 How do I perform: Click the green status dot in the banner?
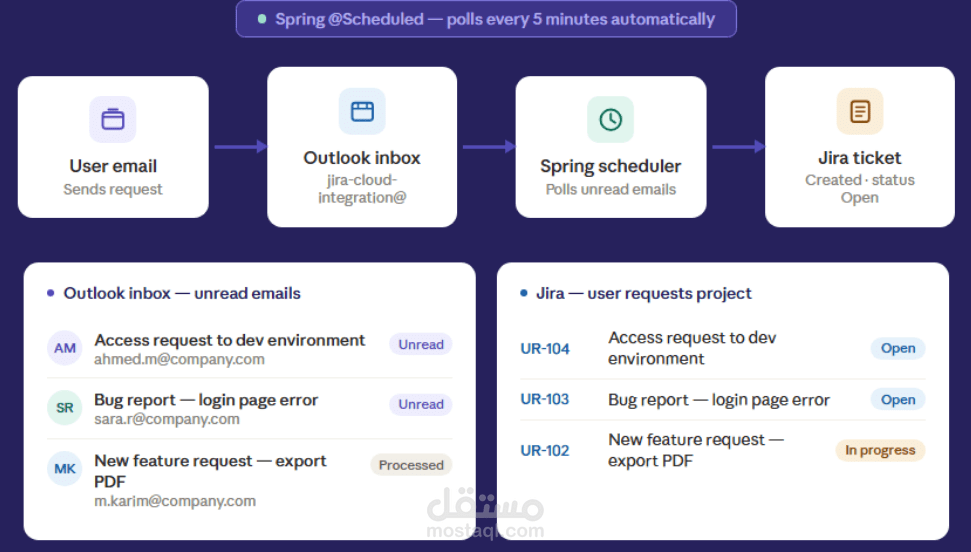pyautogui.click(x=262, y=19)
